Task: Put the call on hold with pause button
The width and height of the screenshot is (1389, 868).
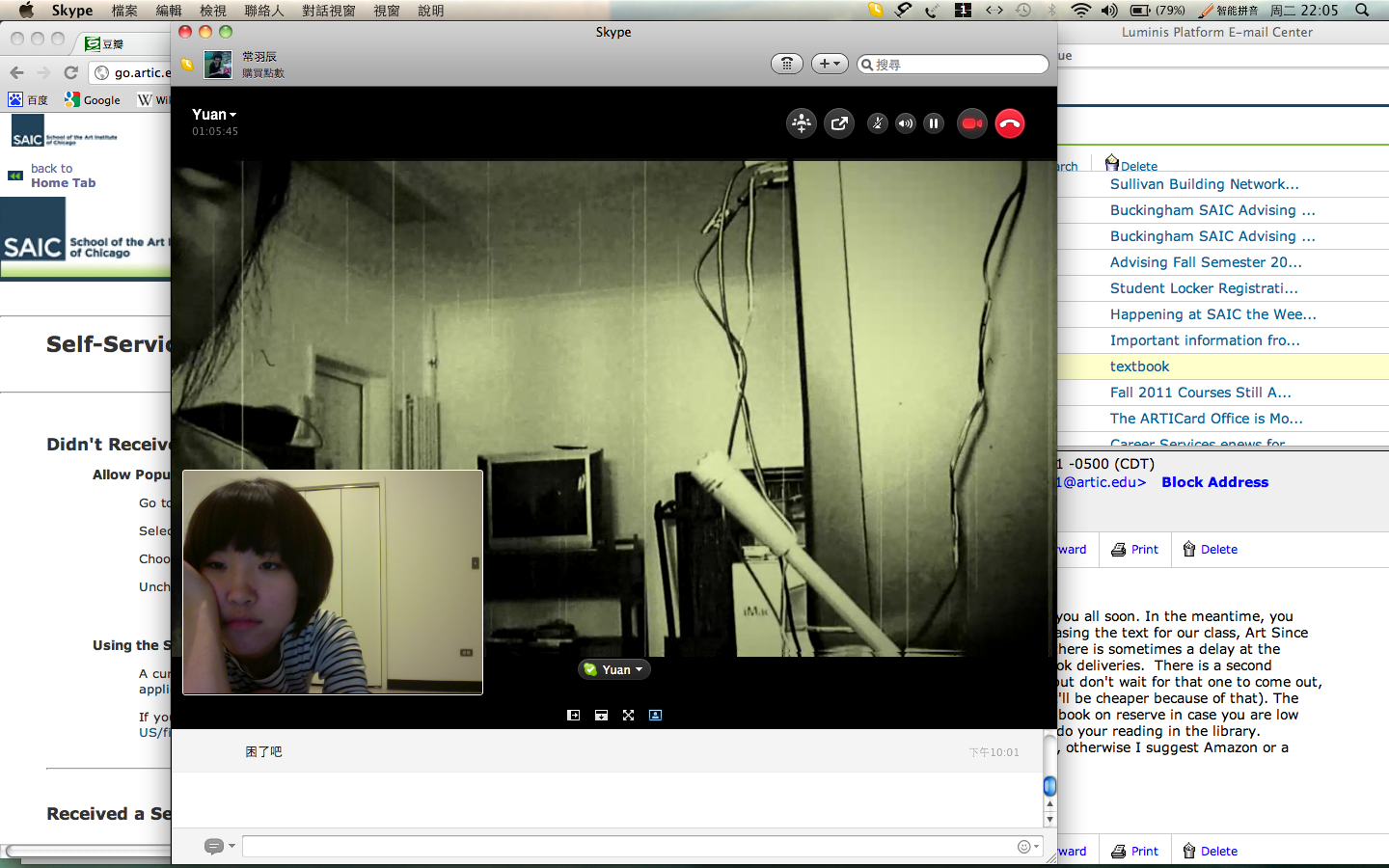Action: click(933, 123)
